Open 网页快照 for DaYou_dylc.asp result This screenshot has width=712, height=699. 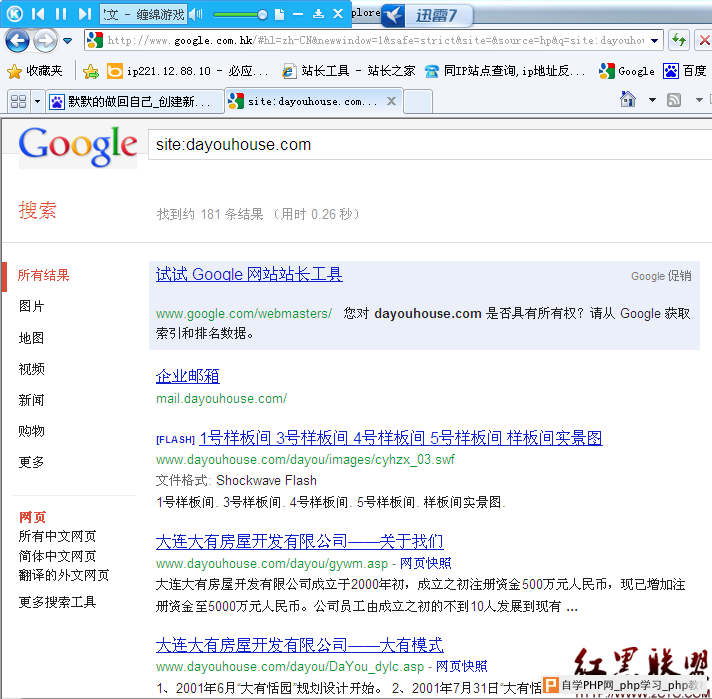[x=461, y=667]
